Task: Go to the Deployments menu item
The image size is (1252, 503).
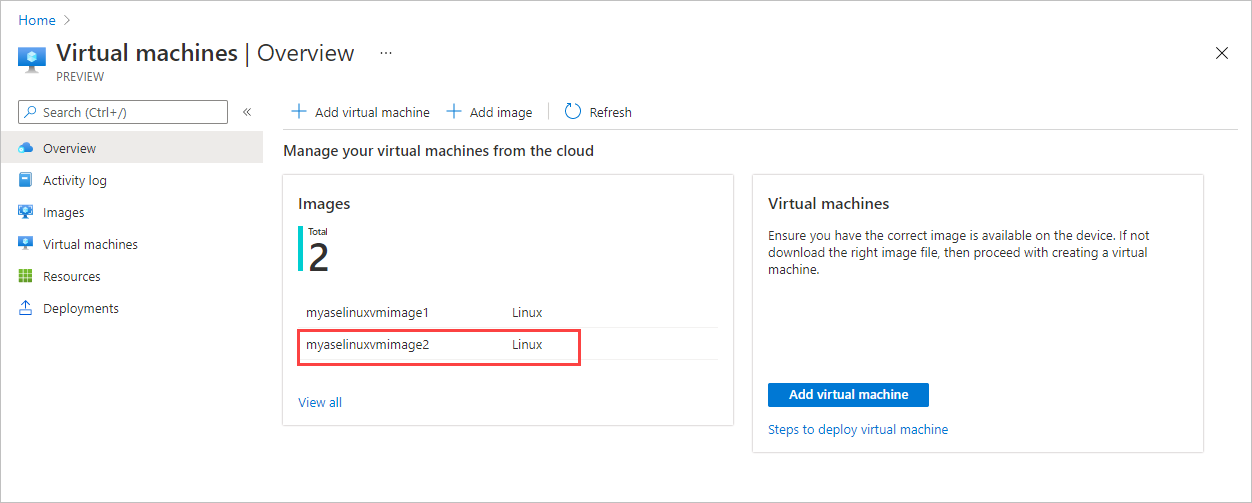Action: (81, 308)
